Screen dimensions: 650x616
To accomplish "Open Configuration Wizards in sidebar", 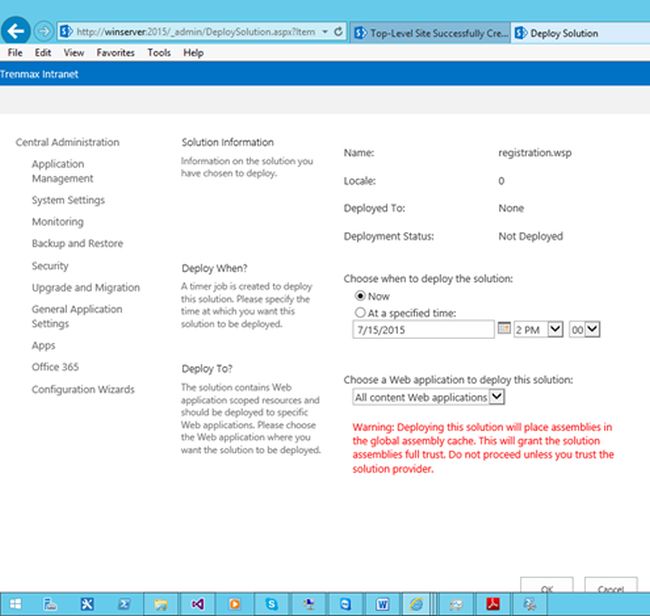I will (x=83, y=389).
